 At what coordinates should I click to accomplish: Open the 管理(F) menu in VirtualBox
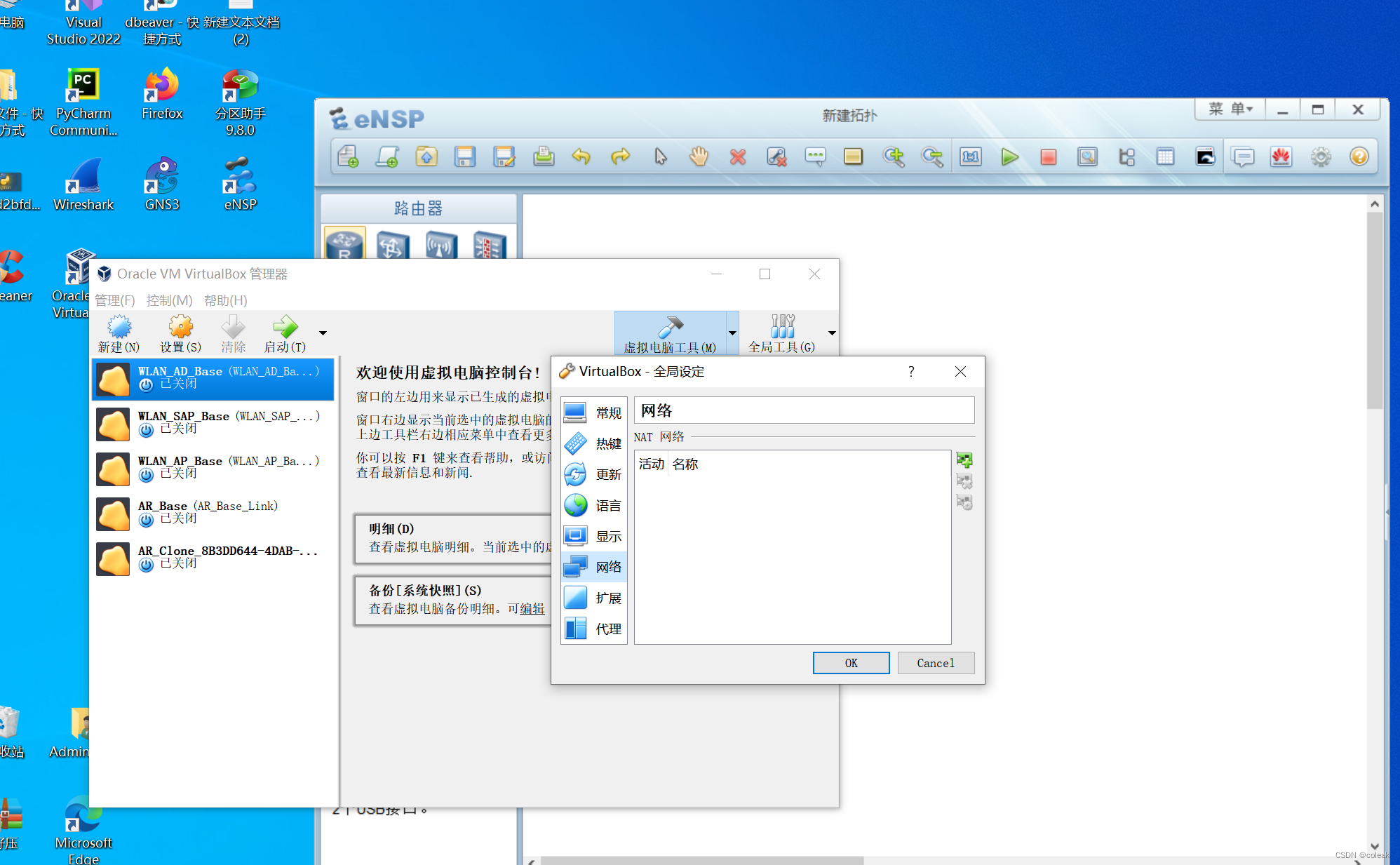pos(114,300)
